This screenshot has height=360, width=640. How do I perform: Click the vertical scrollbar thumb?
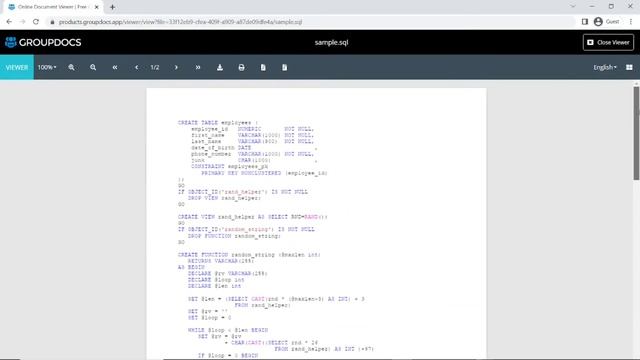coord(636,133)
